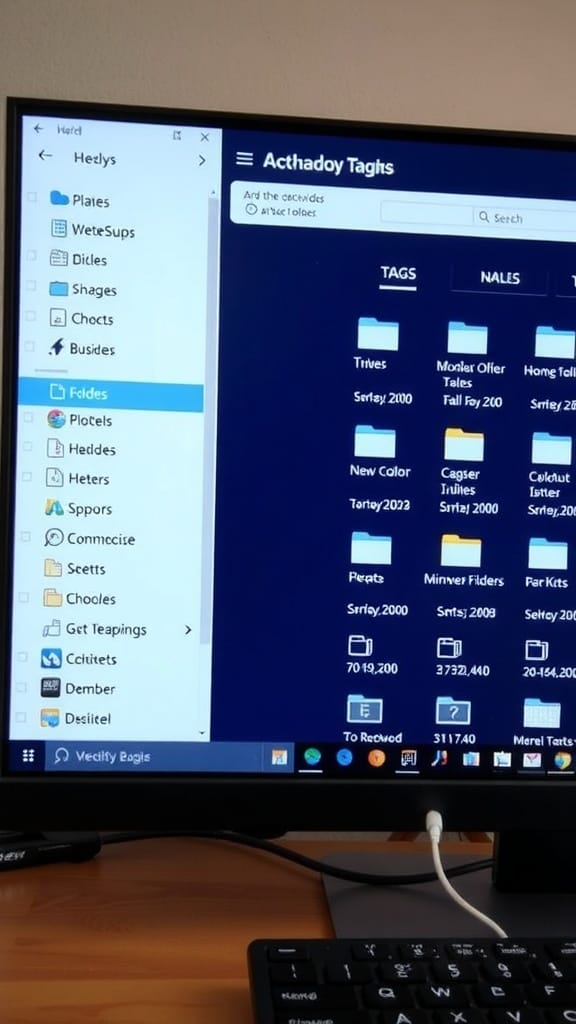Switch to the TAGS tab
Viewport: 576px width, 1024px height.
(398, 274)
